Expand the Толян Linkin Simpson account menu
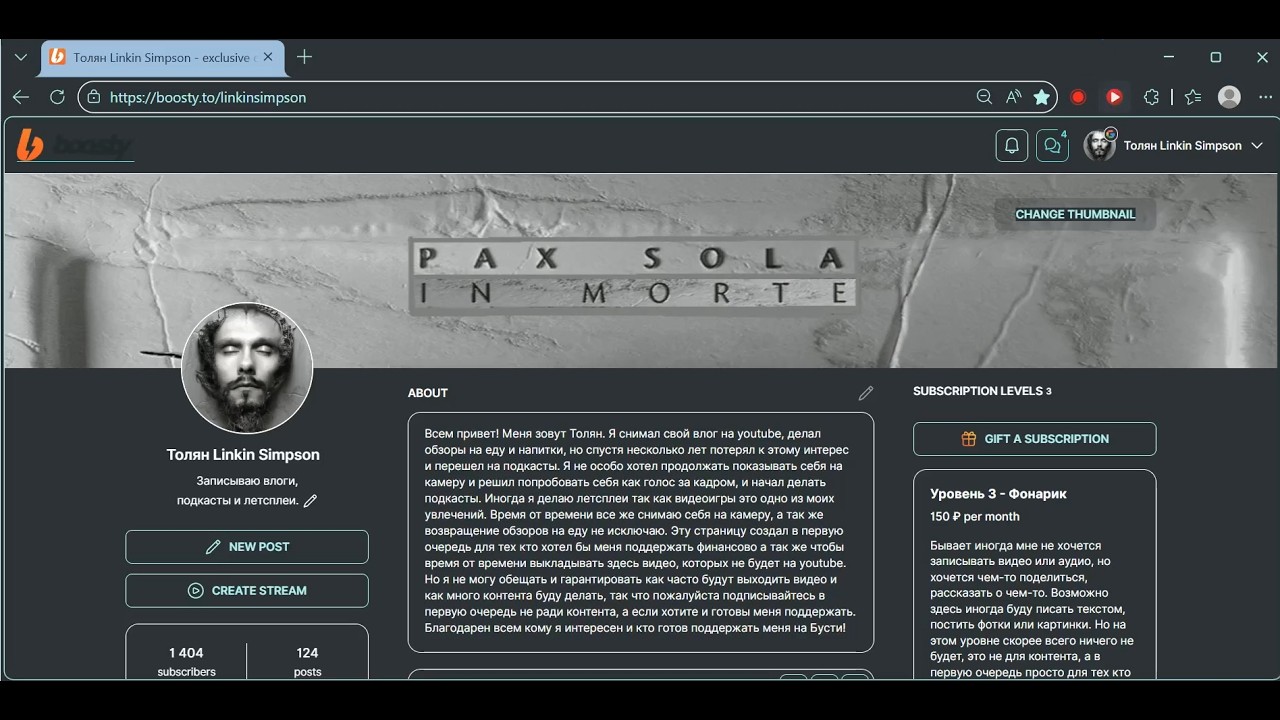This screenshot has height=720, width=1280. (1257, 146)
